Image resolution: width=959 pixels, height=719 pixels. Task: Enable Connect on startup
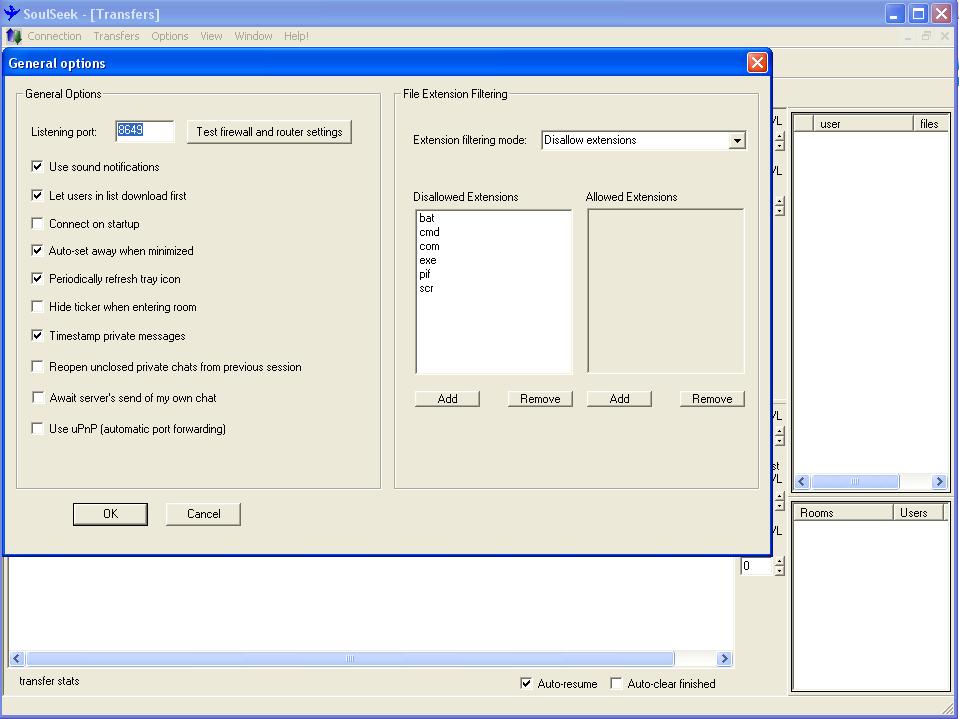tap(37, 224)
